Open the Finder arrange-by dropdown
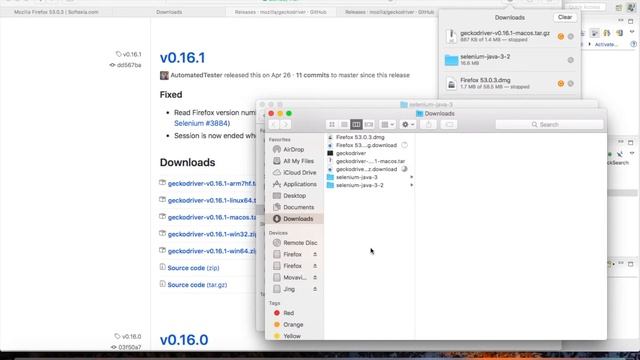This screenshot has height=360, width=640. 387,124
